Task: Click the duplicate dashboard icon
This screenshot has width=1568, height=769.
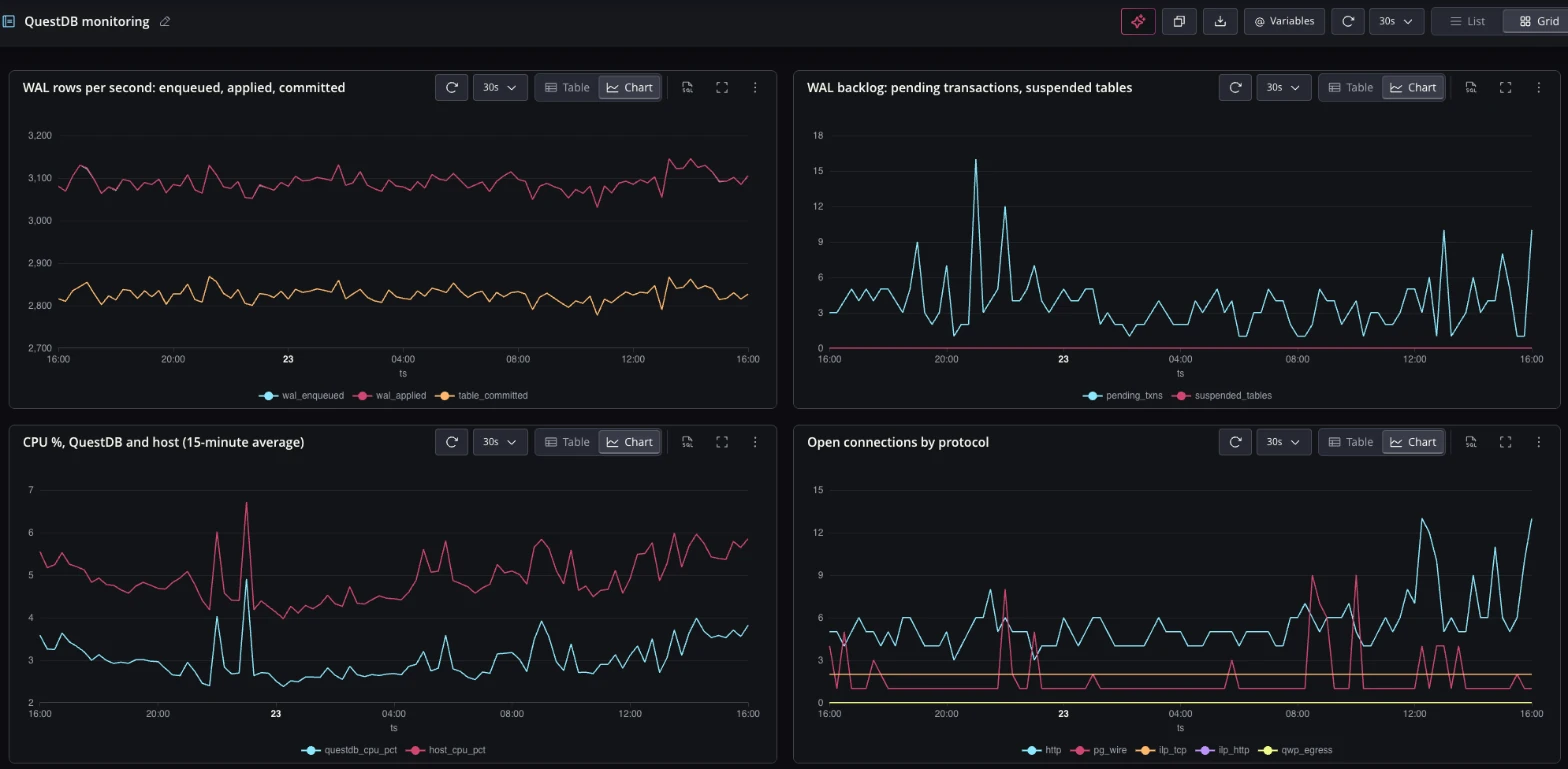Action: click(1179, 21)
